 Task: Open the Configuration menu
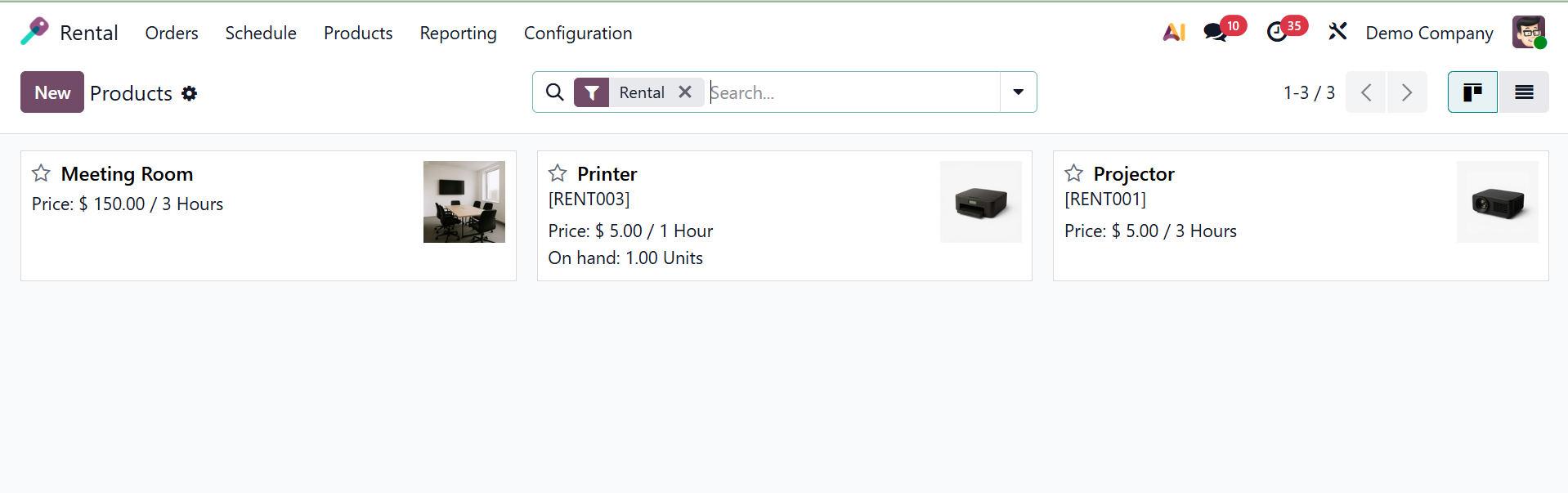tap(578, 33)
